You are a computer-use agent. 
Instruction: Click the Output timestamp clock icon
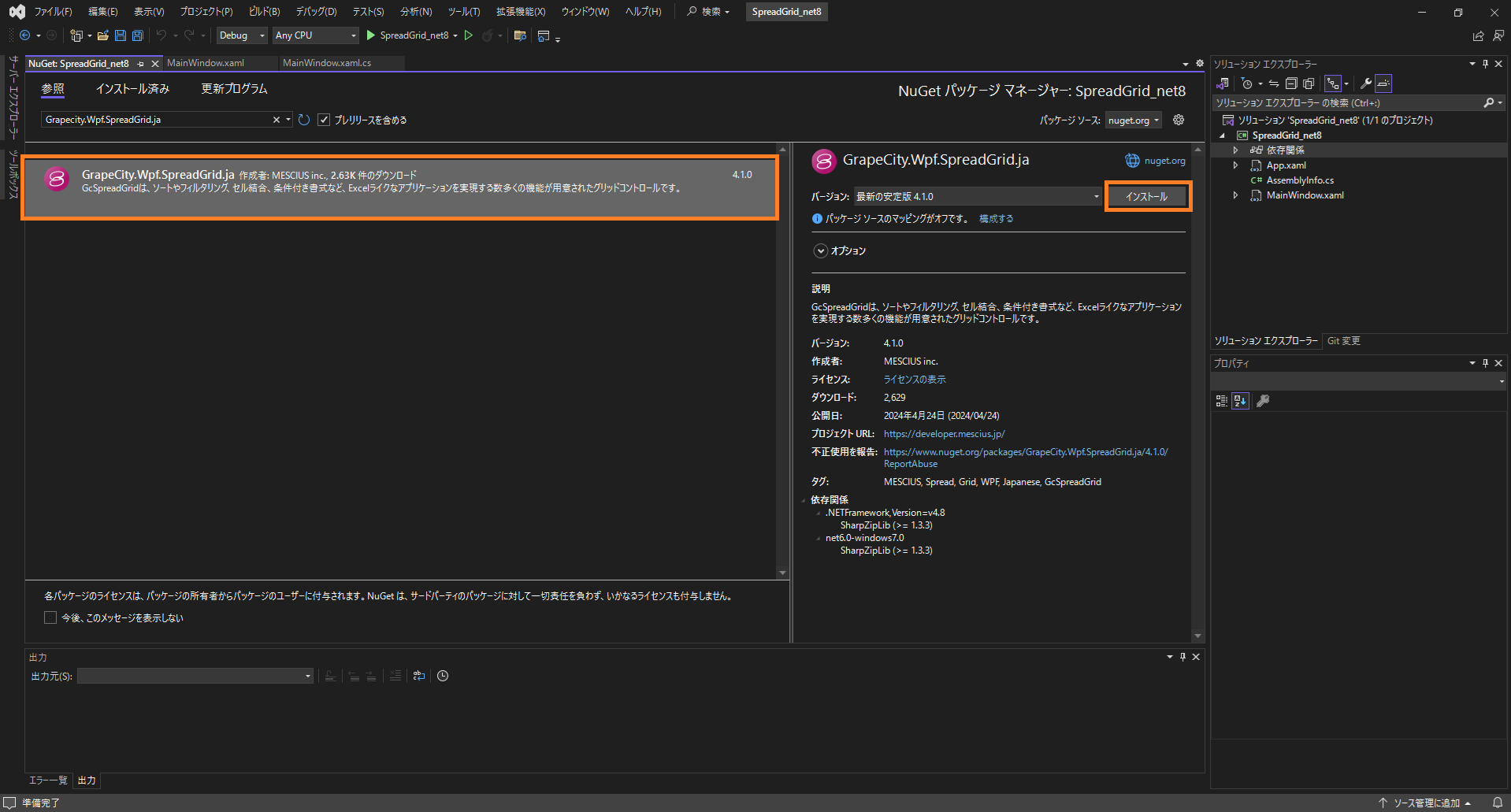click(443, 676)
